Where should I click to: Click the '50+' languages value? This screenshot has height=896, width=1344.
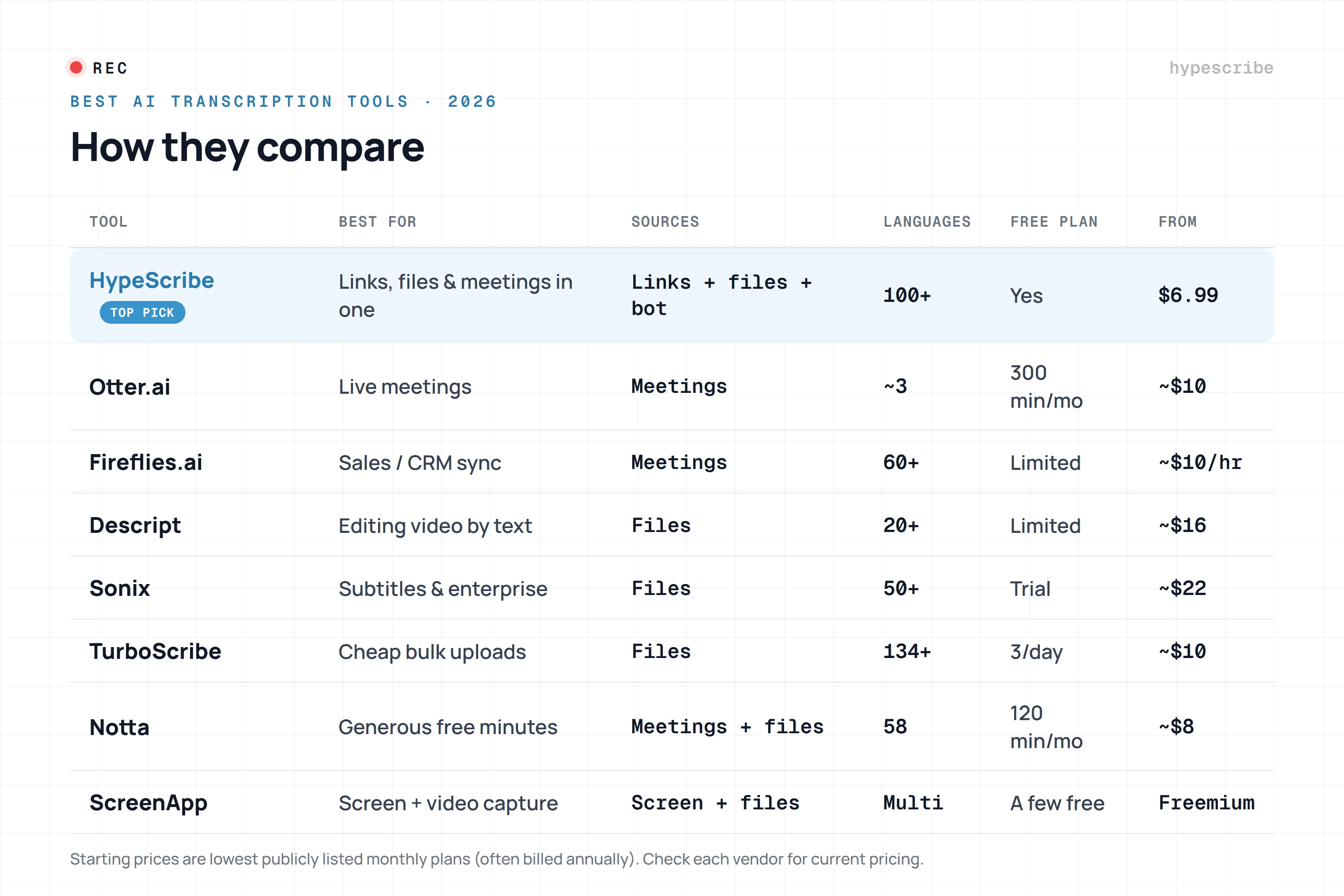[901, 588]
